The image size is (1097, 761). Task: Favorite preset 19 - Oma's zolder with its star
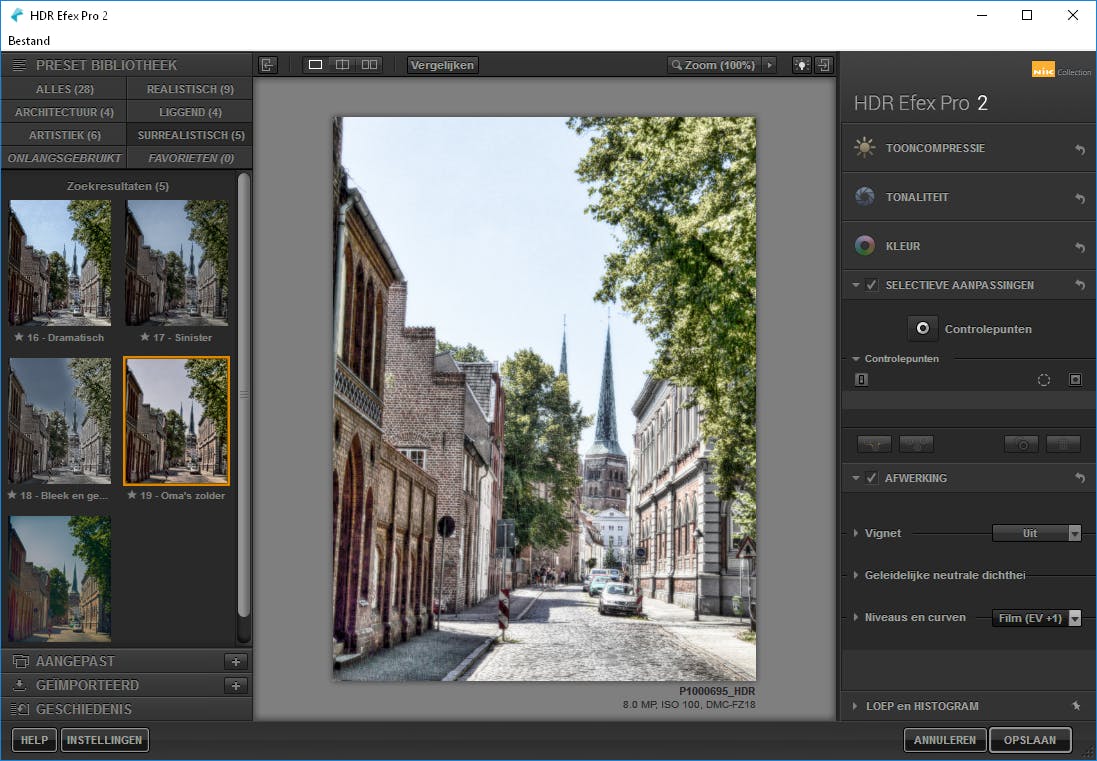click(132, 495)
